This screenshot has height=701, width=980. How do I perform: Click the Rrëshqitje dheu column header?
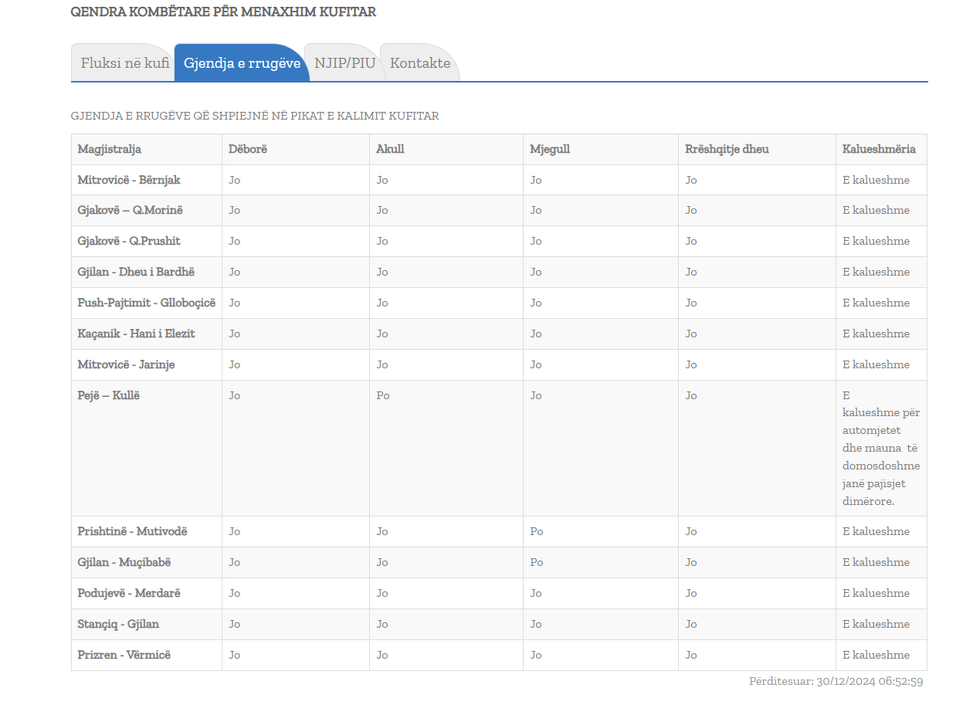[x=727, y=149]
